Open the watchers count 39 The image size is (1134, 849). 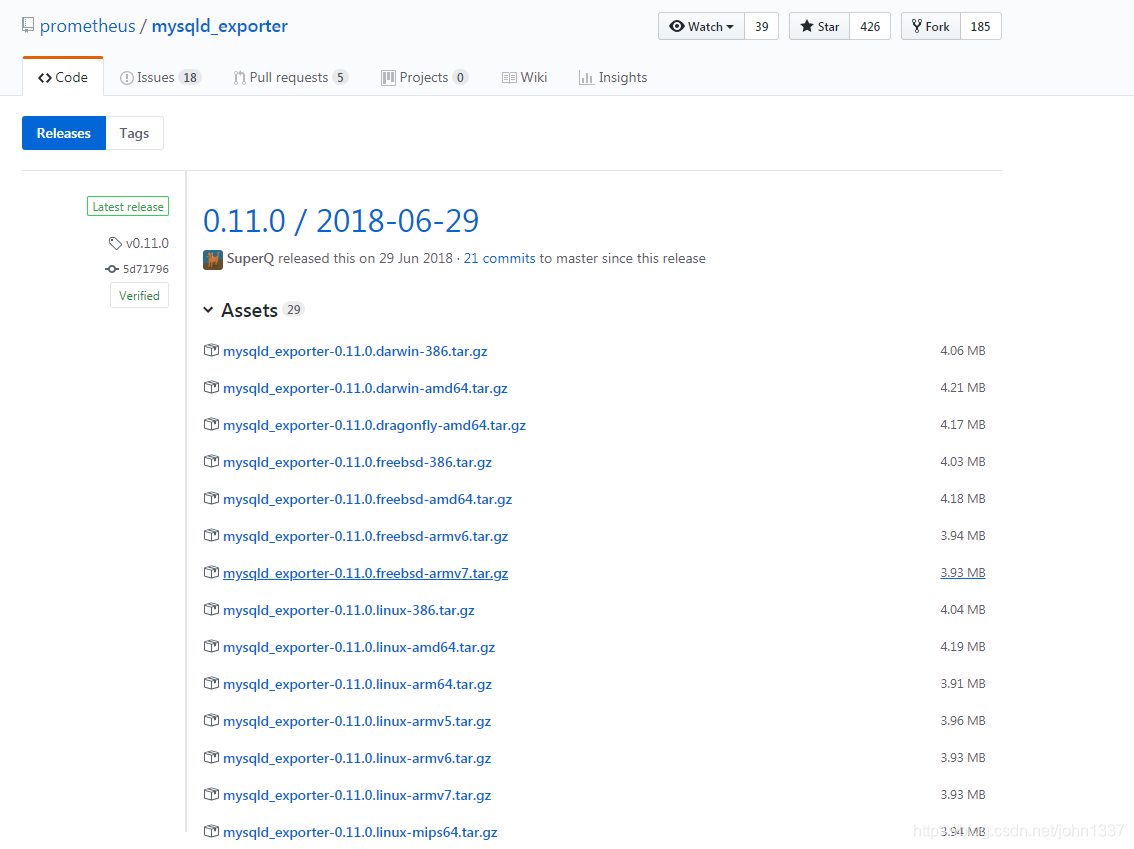(762, 26)
